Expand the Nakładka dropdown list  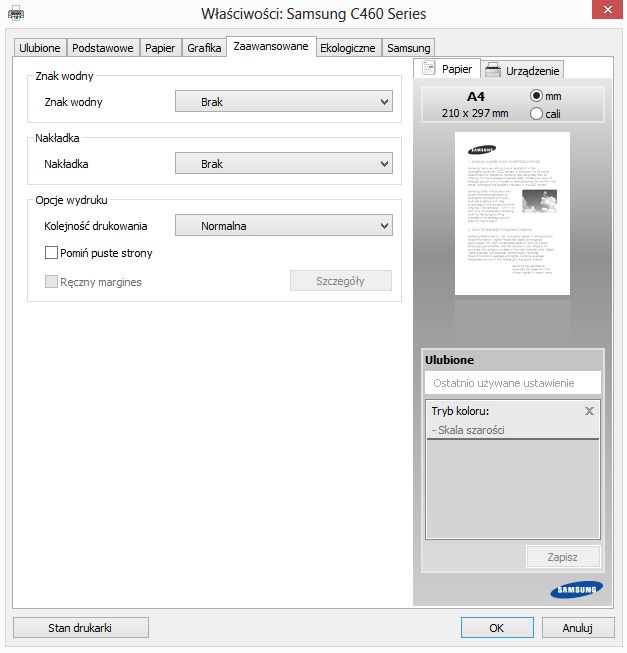284,163
